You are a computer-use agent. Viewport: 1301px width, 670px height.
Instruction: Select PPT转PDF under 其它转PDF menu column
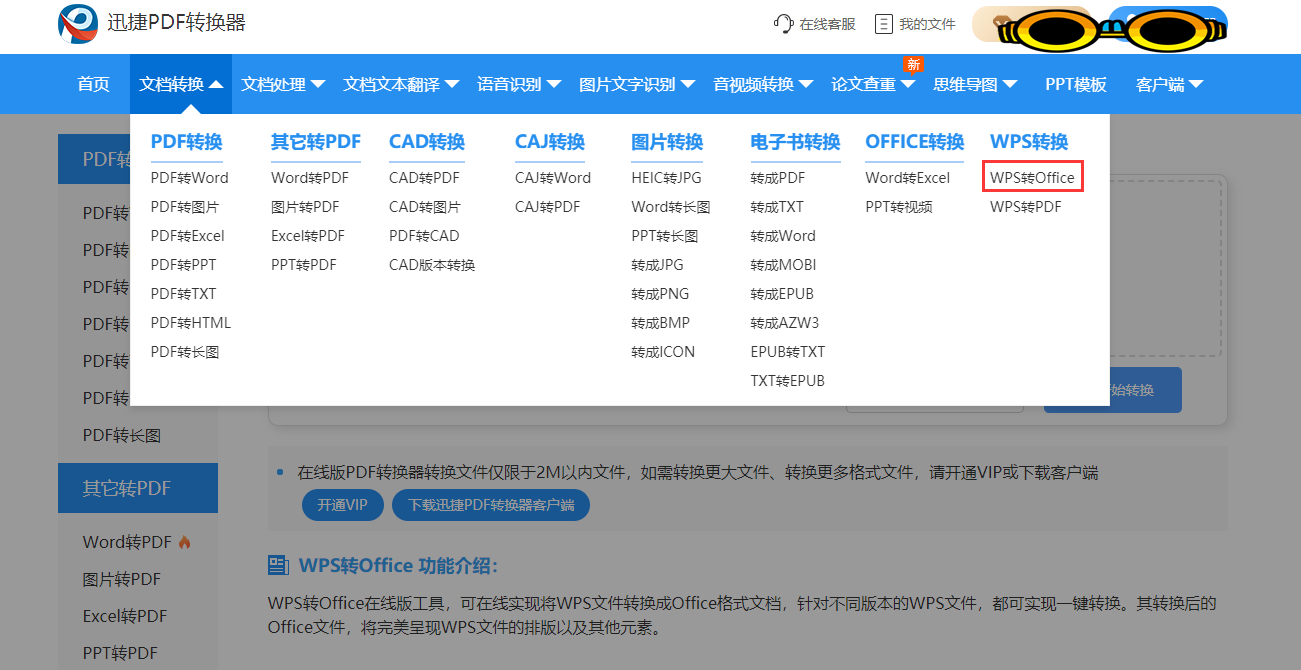[x=304, y=265]
